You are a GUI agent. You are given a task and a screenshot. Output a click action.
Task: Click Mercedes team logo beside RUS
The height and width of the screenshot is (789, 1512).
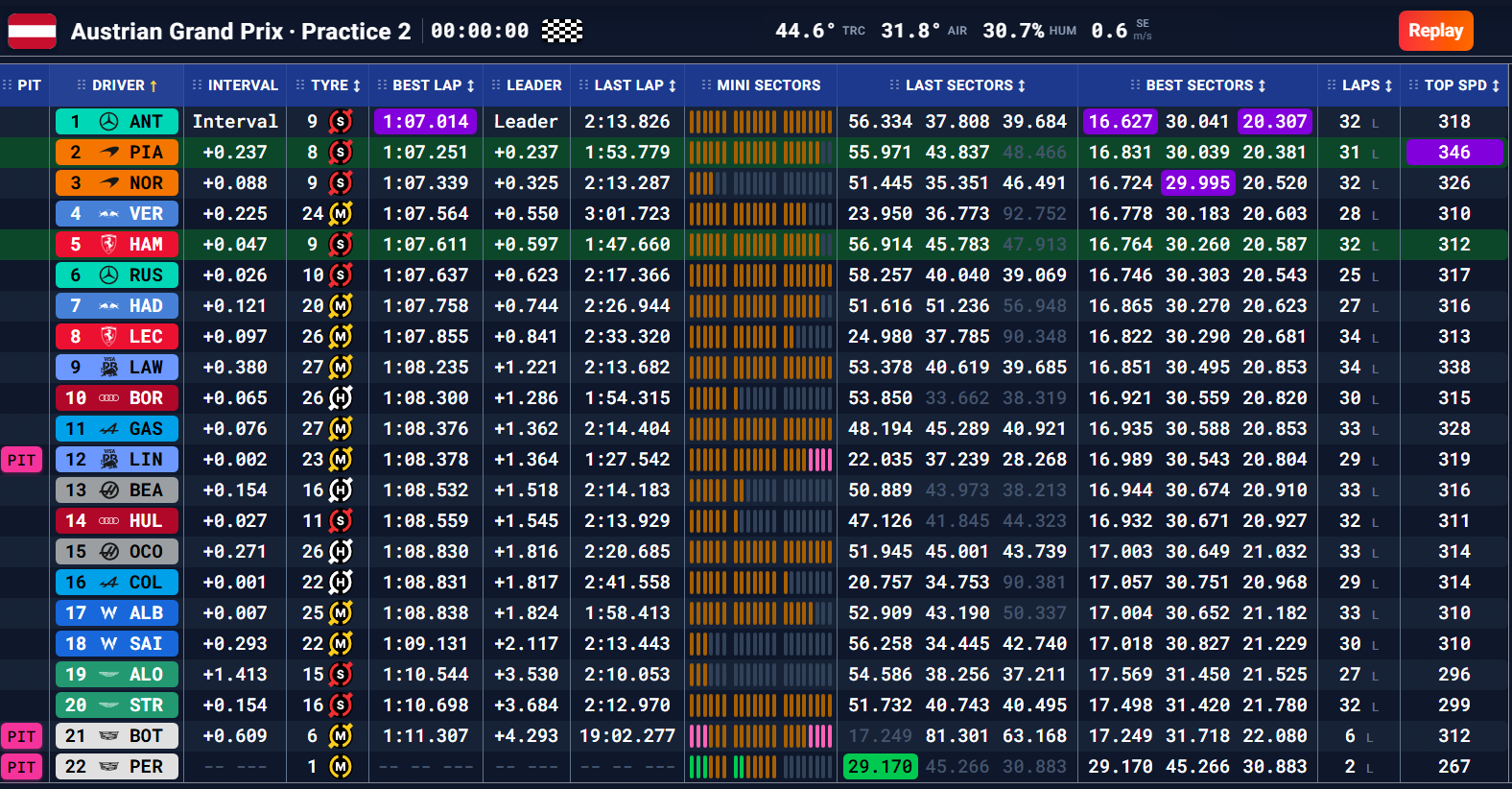tap(109, 275)
